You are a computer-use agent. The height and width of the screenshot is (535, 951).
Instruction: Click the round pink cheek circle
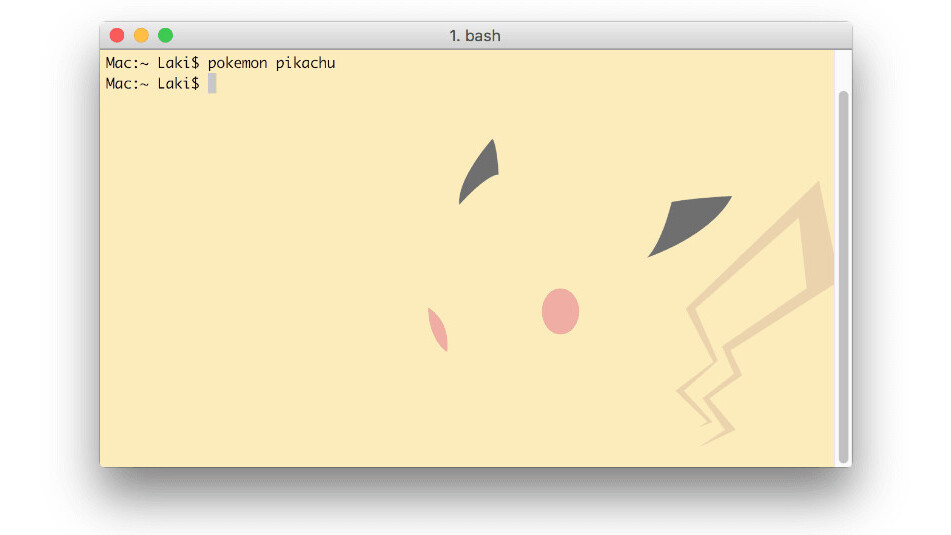[560, 311]
